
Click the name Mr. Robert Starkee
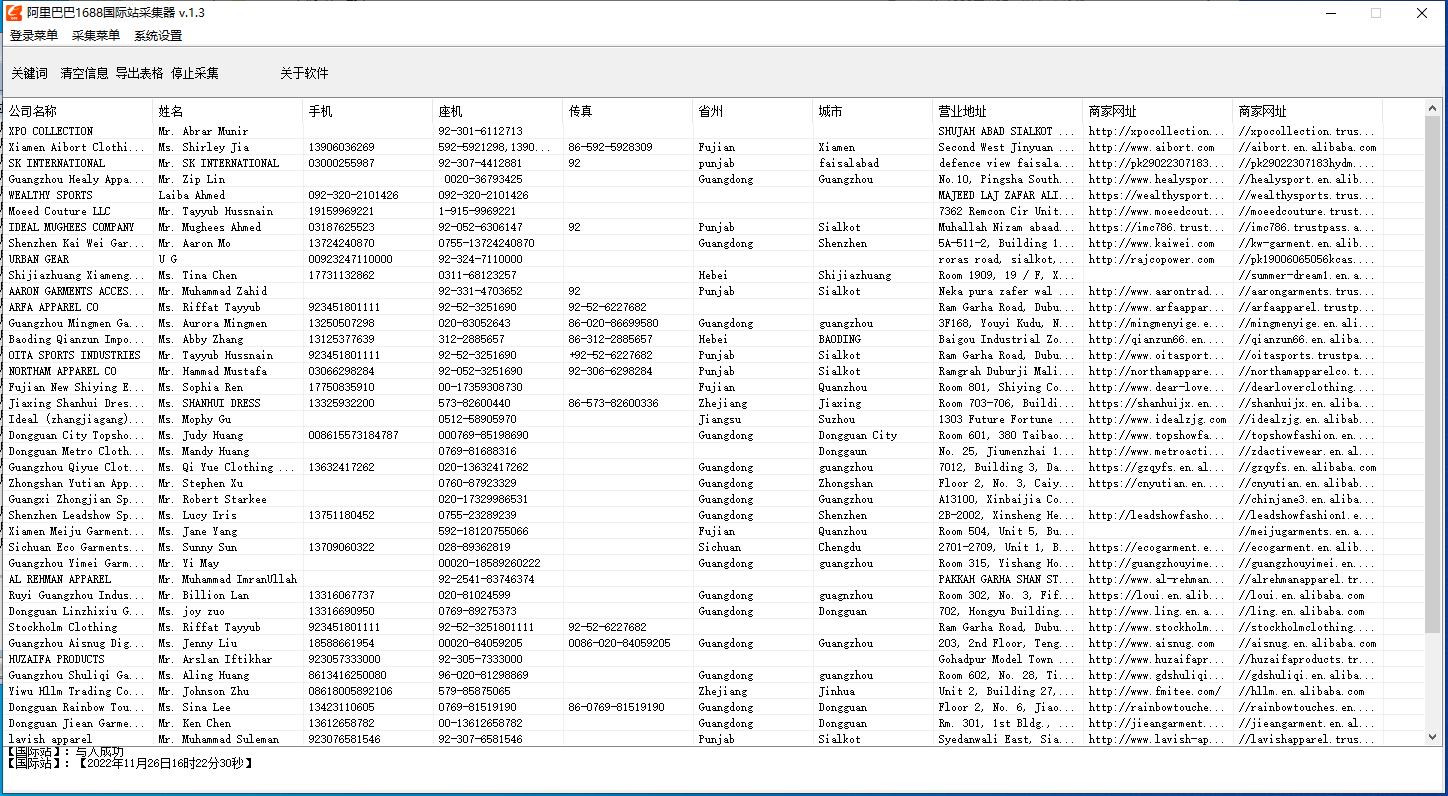(x=212, y=499)
